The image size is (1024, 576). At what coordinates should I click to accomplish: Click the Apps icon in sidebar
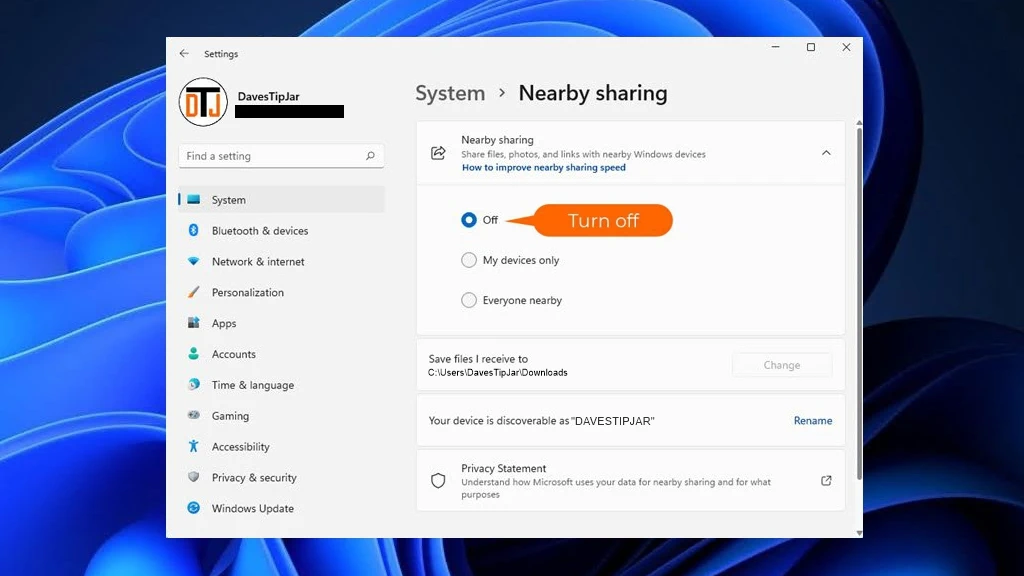(193, 323)
